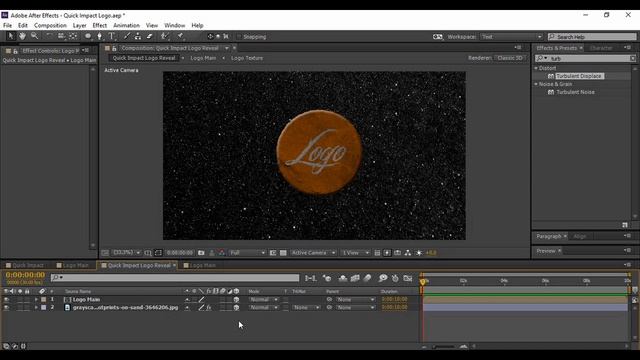Select the Clone Stamp tool
The width and height of the screenshot is (640, 360).
tap(138, 36)
